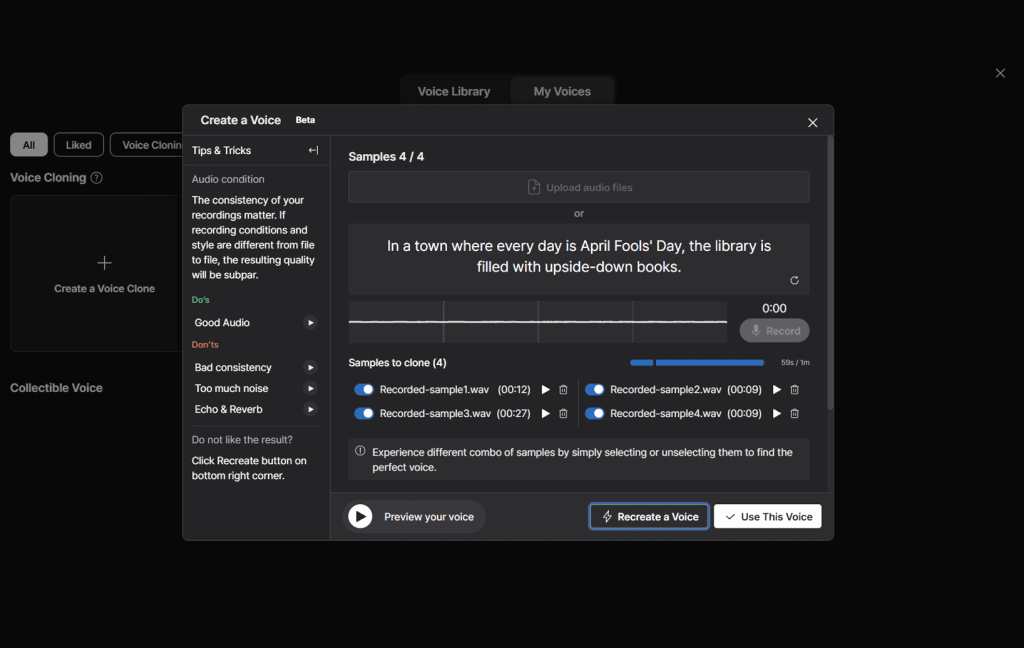The width and height of the screenshot is (1024, 648).
Task: Click the Voice Cloning help icon
Action: [96, 178]
